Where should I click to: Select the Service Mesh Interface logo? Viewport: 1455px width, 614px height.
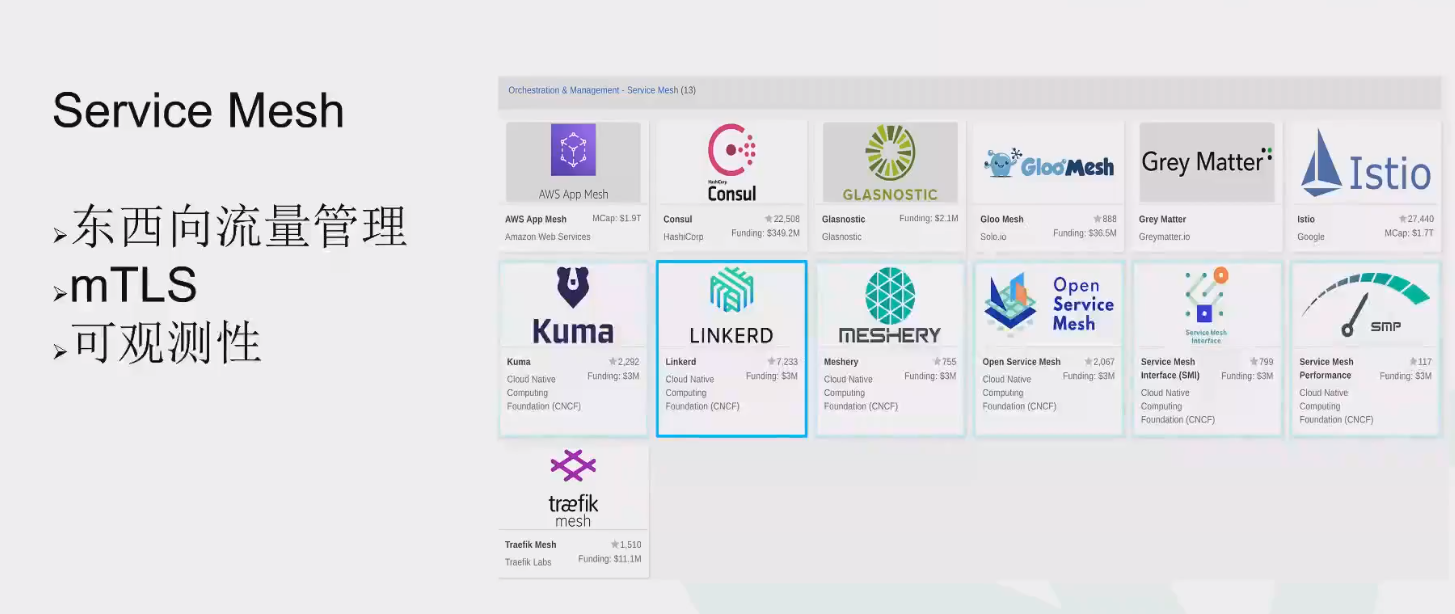[1207, 306]
